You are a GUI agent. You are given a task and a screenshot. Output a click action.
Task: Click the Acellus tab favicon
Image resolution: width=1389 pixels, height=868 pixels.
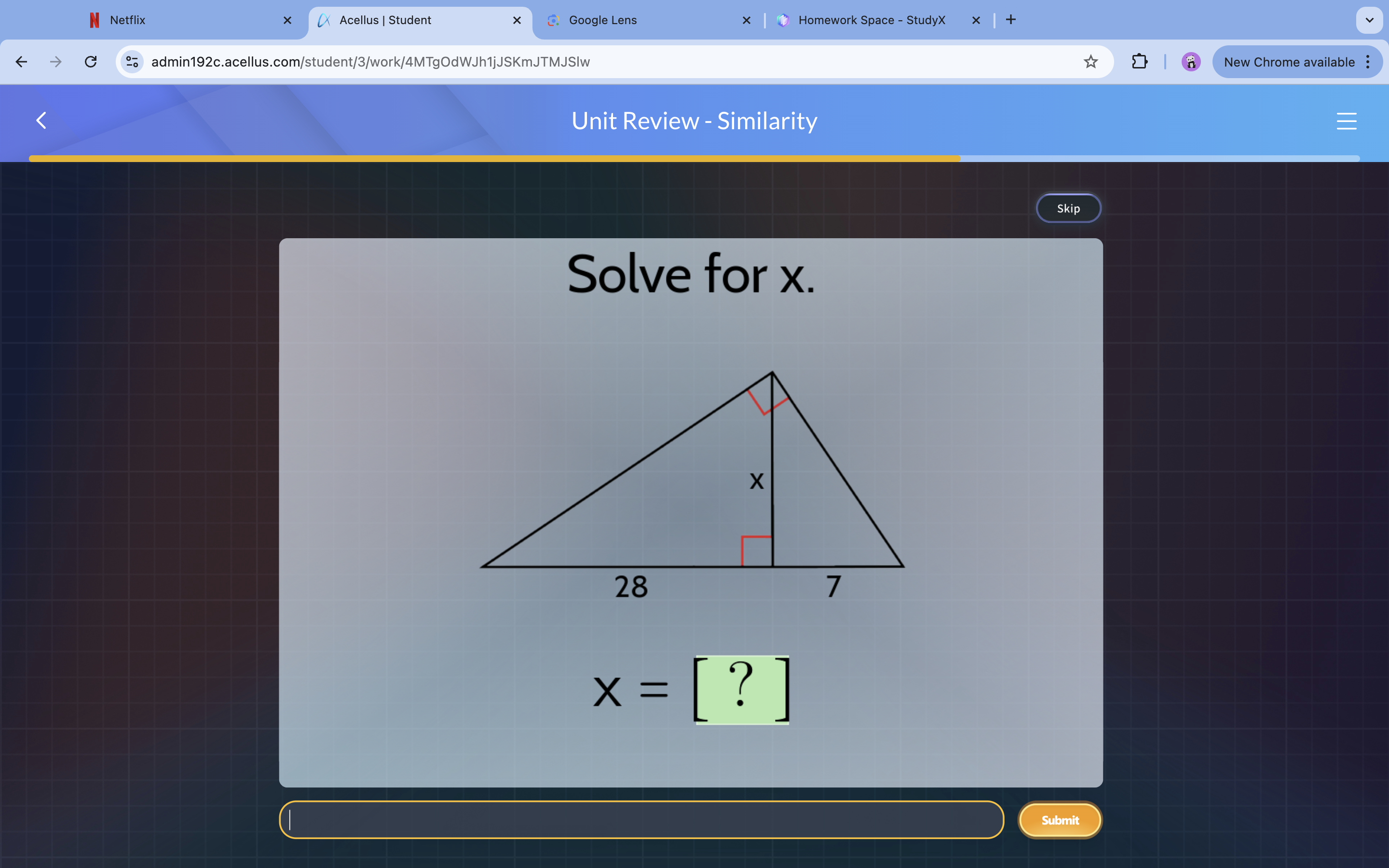tap(324, 20)
